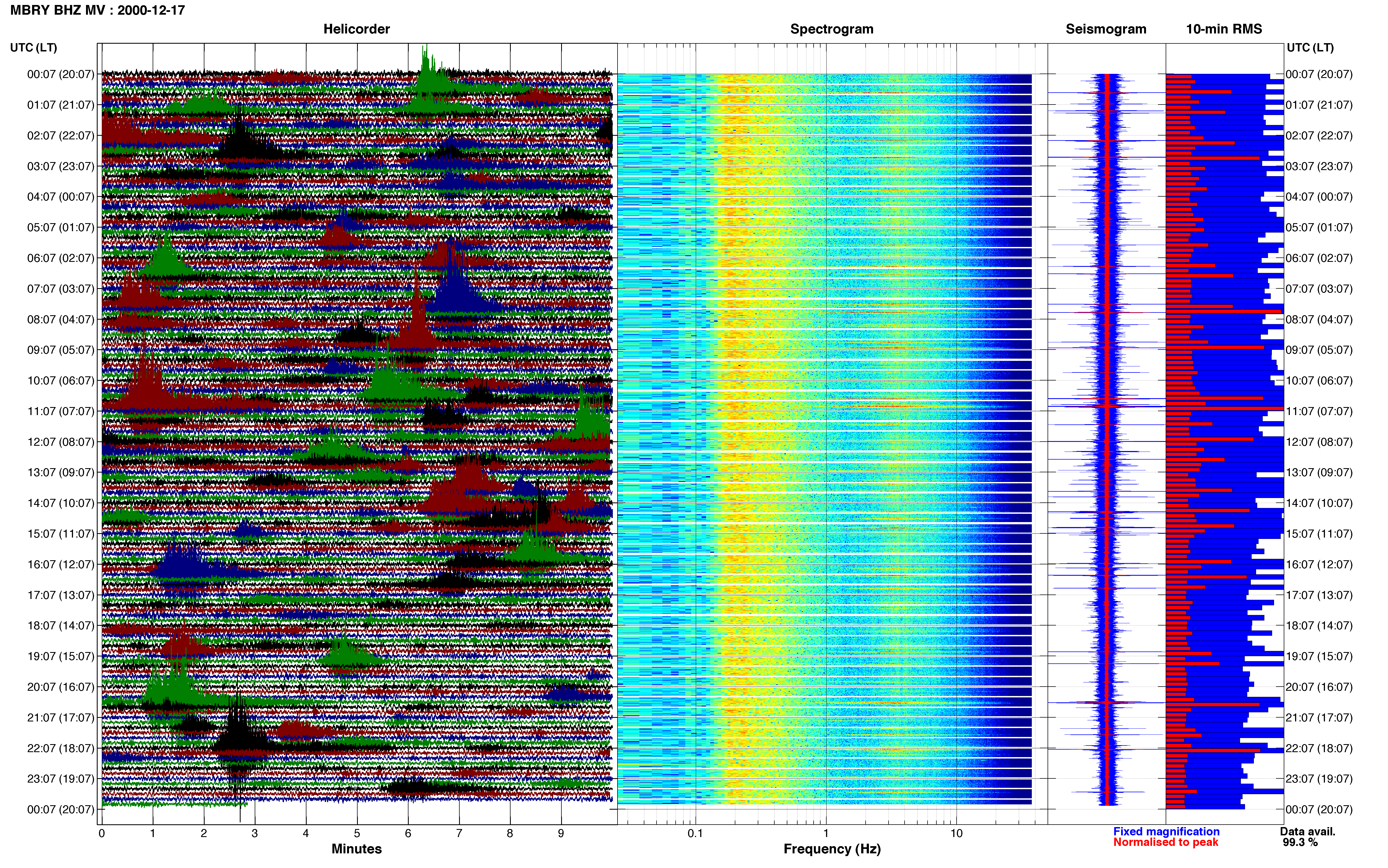Click left time label '22:07 (18:07)'
Screen dimensions: 1388x868
[x=61, y=749]
